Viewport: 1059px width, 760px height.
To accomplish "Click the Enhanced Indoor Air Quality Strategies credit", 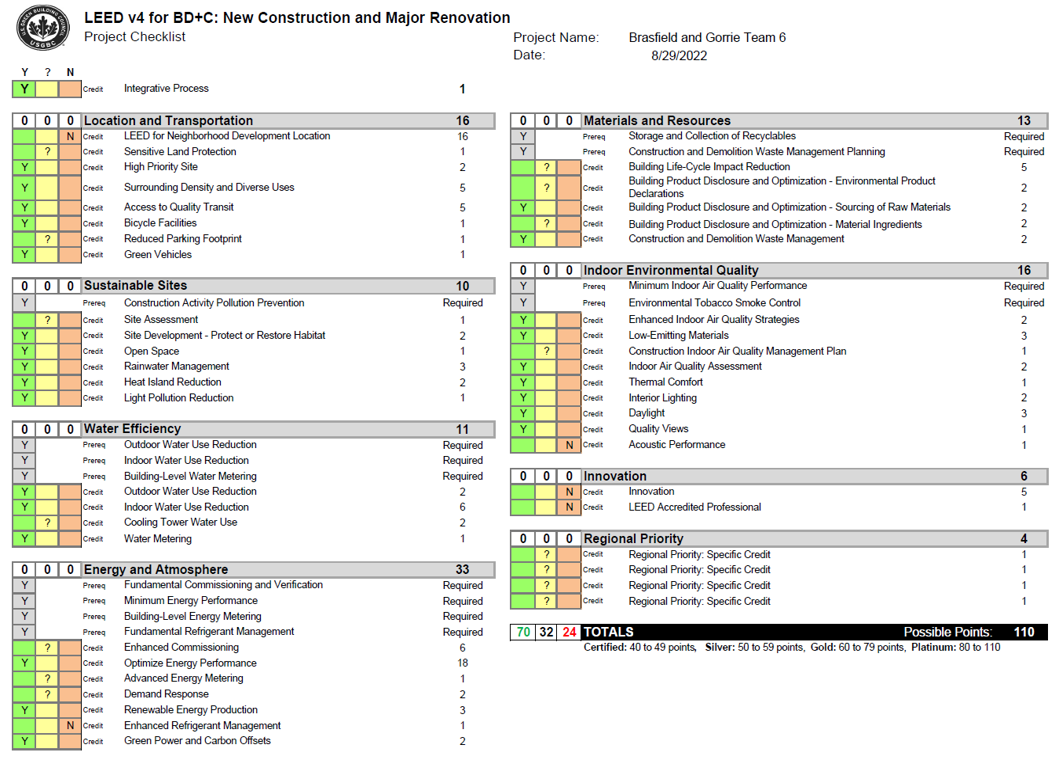I will coord(714,320).
